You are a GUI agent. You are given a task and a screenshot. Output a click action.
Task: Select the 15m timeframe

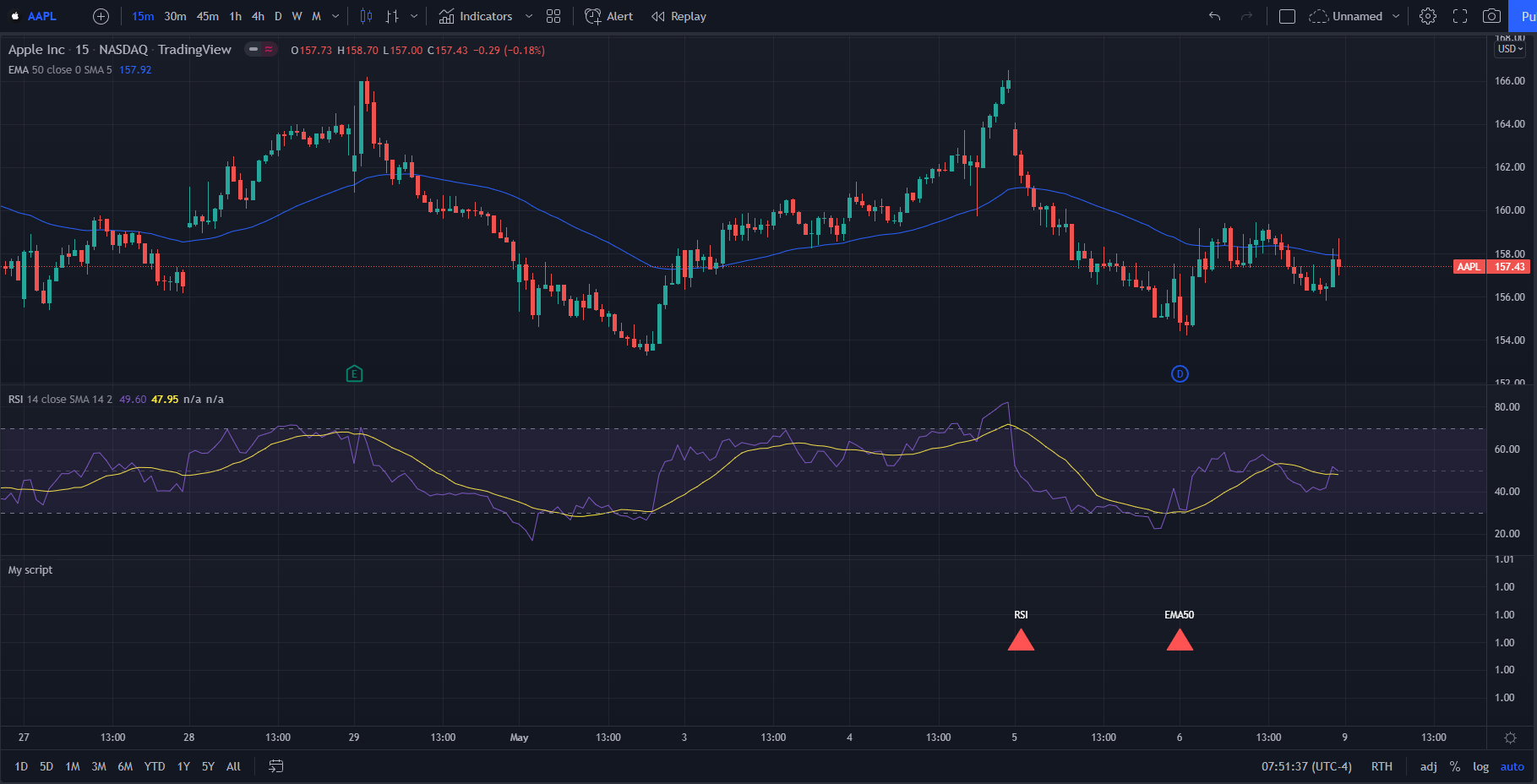pyautogui.click(x=143, y=16)
